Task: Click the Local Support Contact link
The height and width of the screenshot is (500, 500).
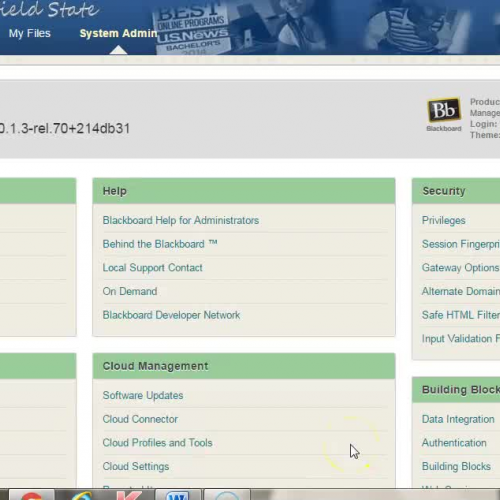Action: 152,268
